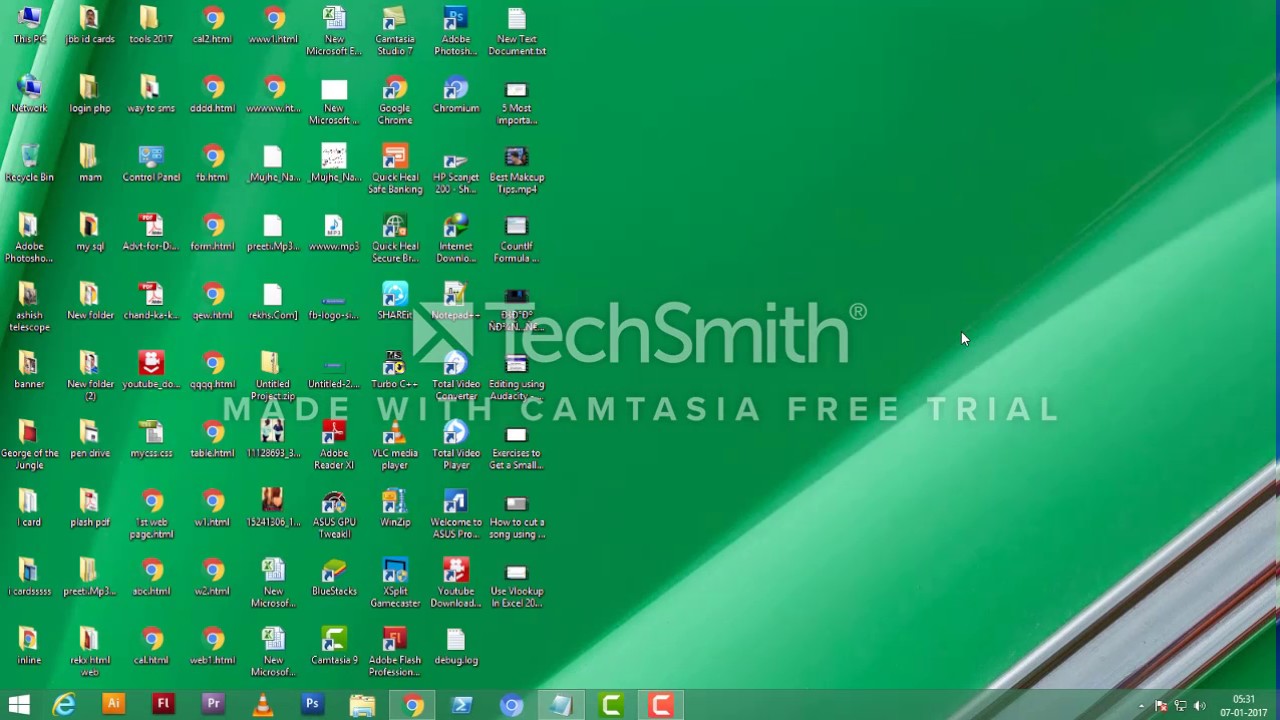This screenshot has width=1280, height=720.
Task: Select the my sql folder
Action: click(90, 233)
